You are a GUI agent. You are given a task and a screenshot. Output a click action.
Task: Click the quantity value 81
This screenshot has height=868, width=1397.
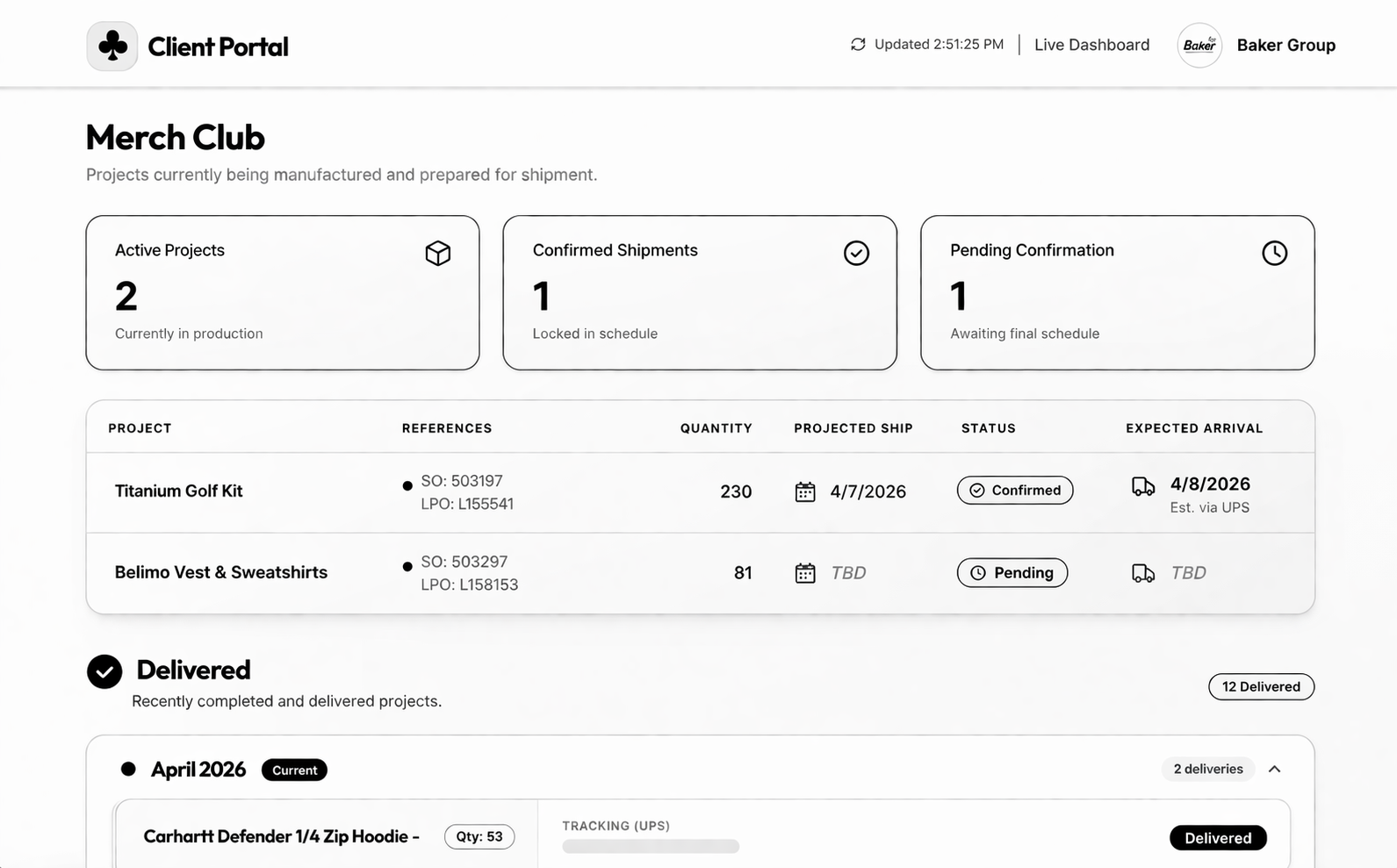[743, 573]
